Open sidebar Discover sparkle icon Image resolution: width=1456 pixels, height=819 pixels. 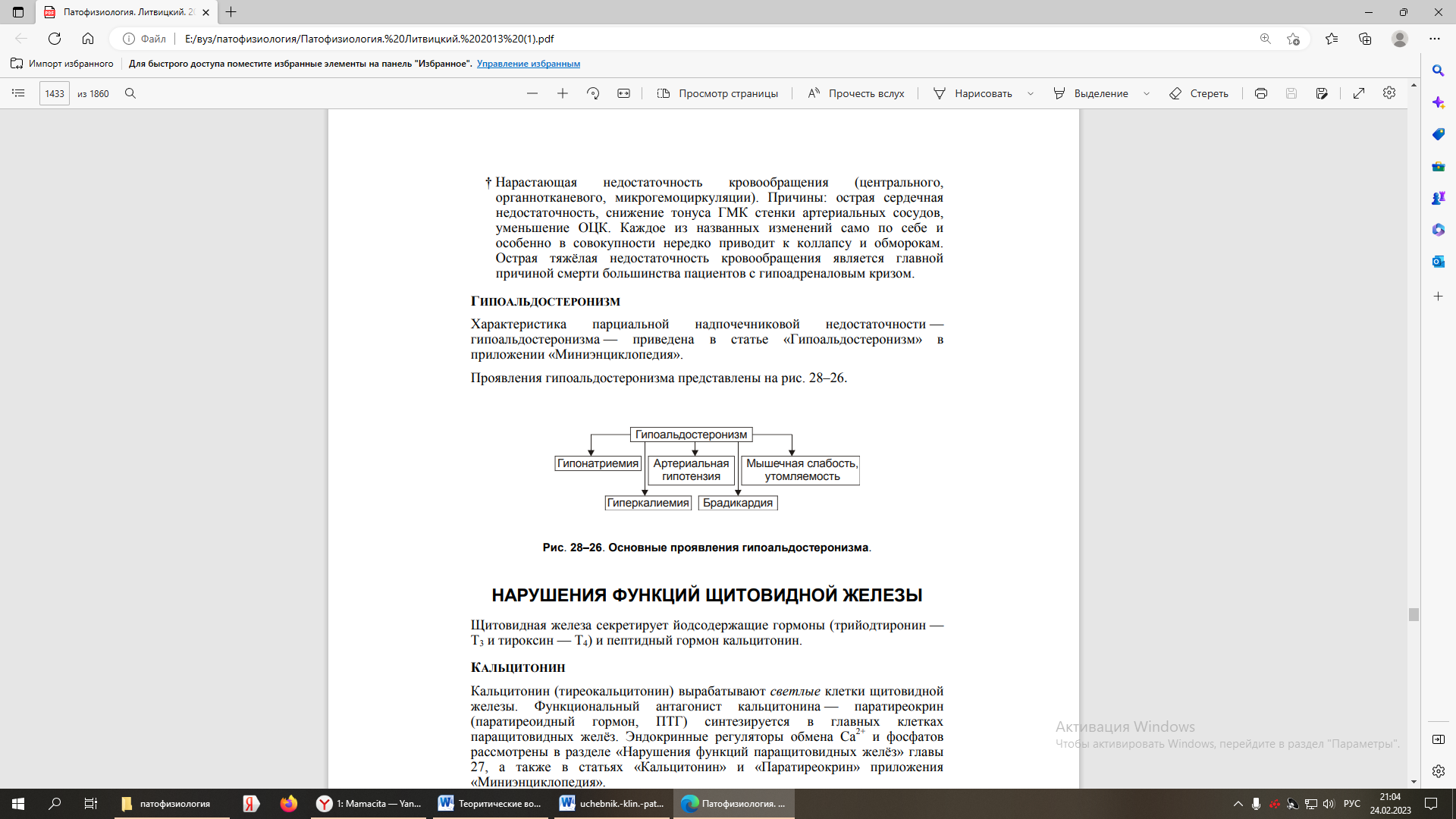click(1438, 102)
